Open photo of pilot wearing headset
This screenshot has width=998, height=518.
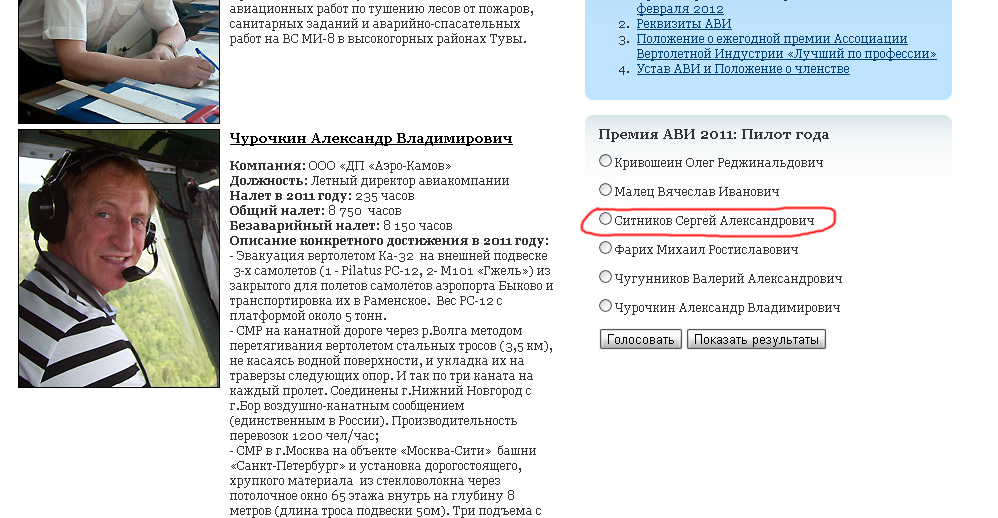tap(119, 258)
